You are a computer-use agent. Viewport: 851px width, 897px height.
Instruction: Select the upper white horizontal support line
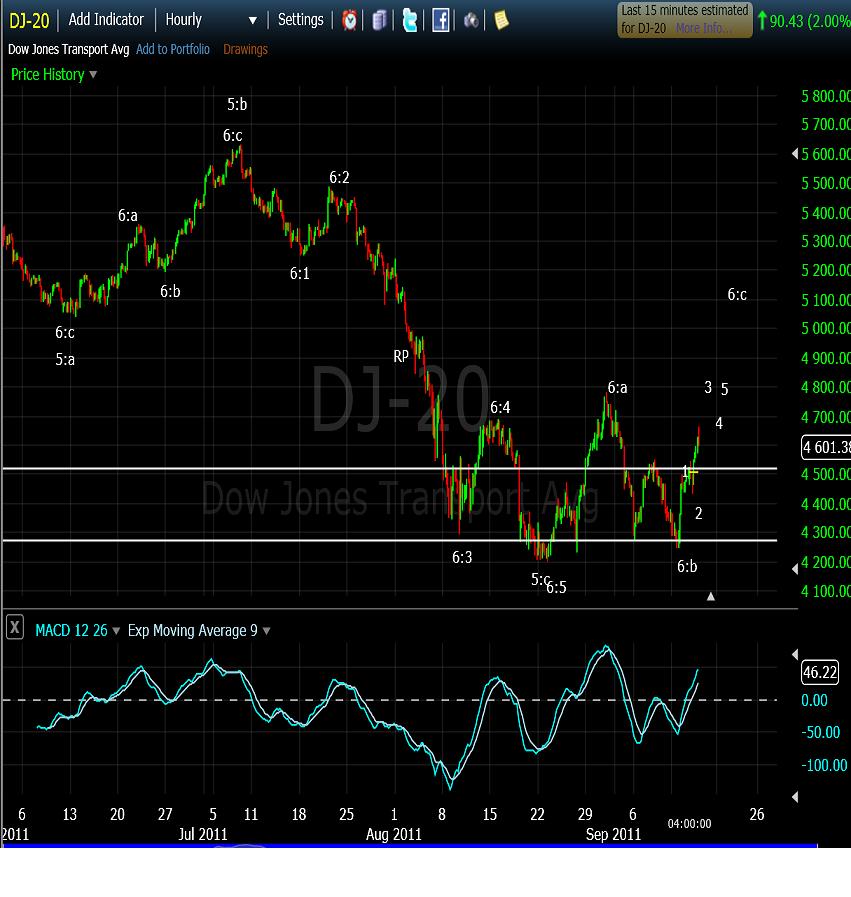pyautogui.click(x=390, y=469)
